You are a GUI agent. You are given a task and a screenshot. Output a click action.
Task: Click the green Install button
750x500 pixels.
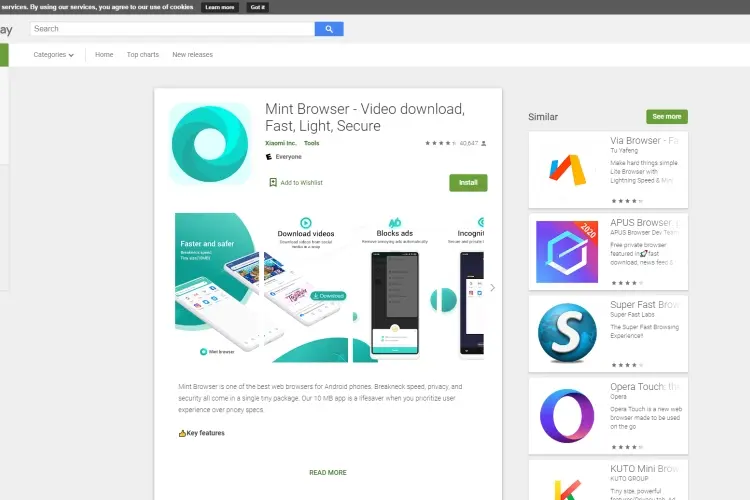468,183
